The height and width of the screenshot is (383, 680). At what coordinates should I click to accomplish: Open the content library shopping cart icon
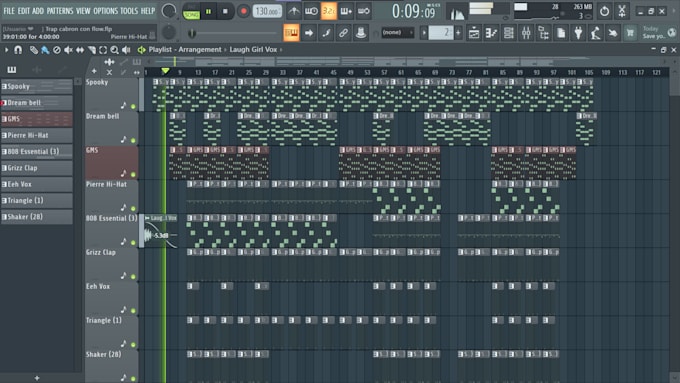point(630,33)
